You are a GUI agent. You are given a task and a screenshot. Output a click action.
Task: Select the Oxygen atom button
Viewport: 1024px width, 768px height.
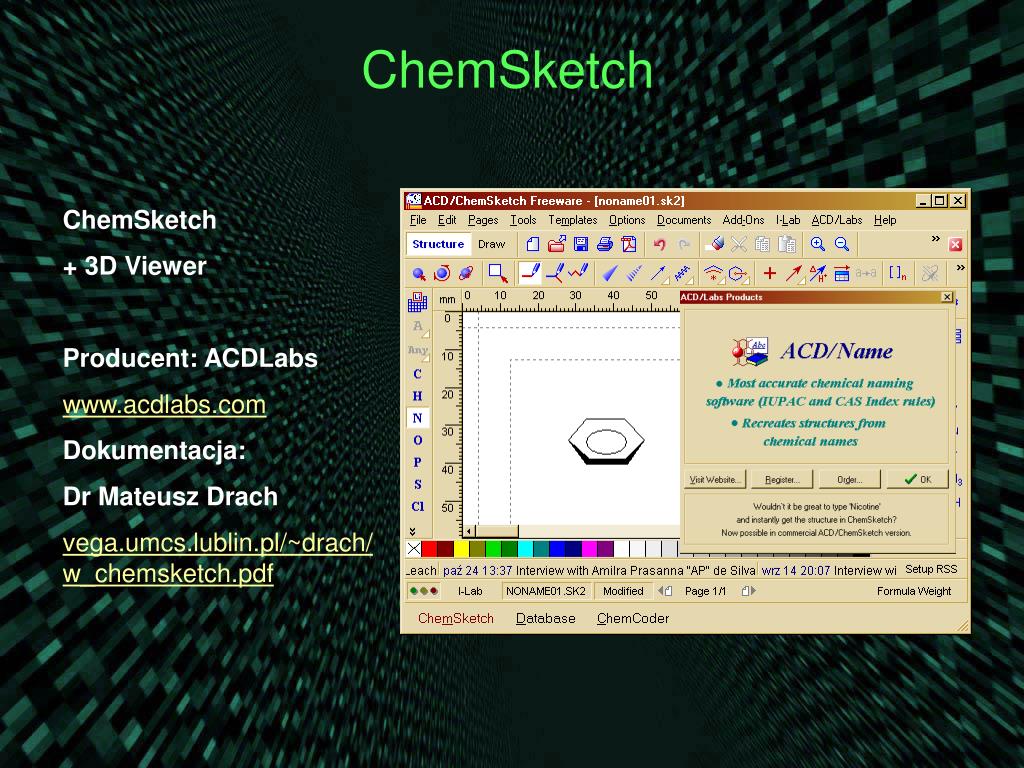tap(417, 440)
